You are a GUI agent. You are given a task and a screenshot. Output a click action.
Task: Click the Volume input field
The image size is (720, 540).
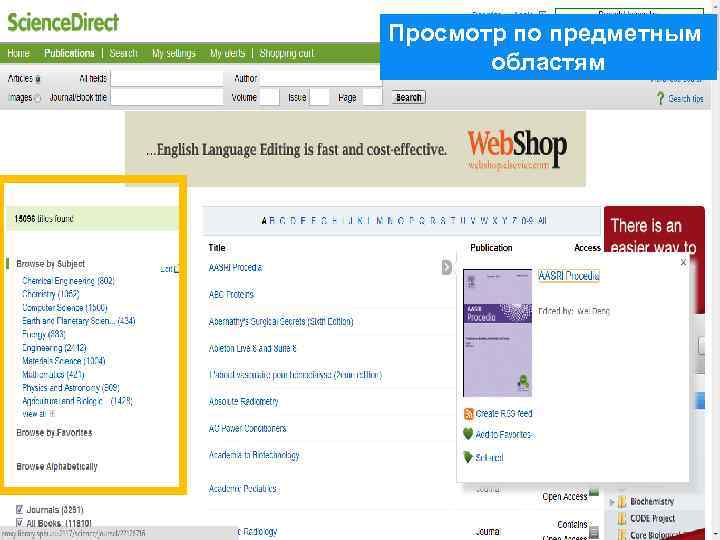[269, 97]
